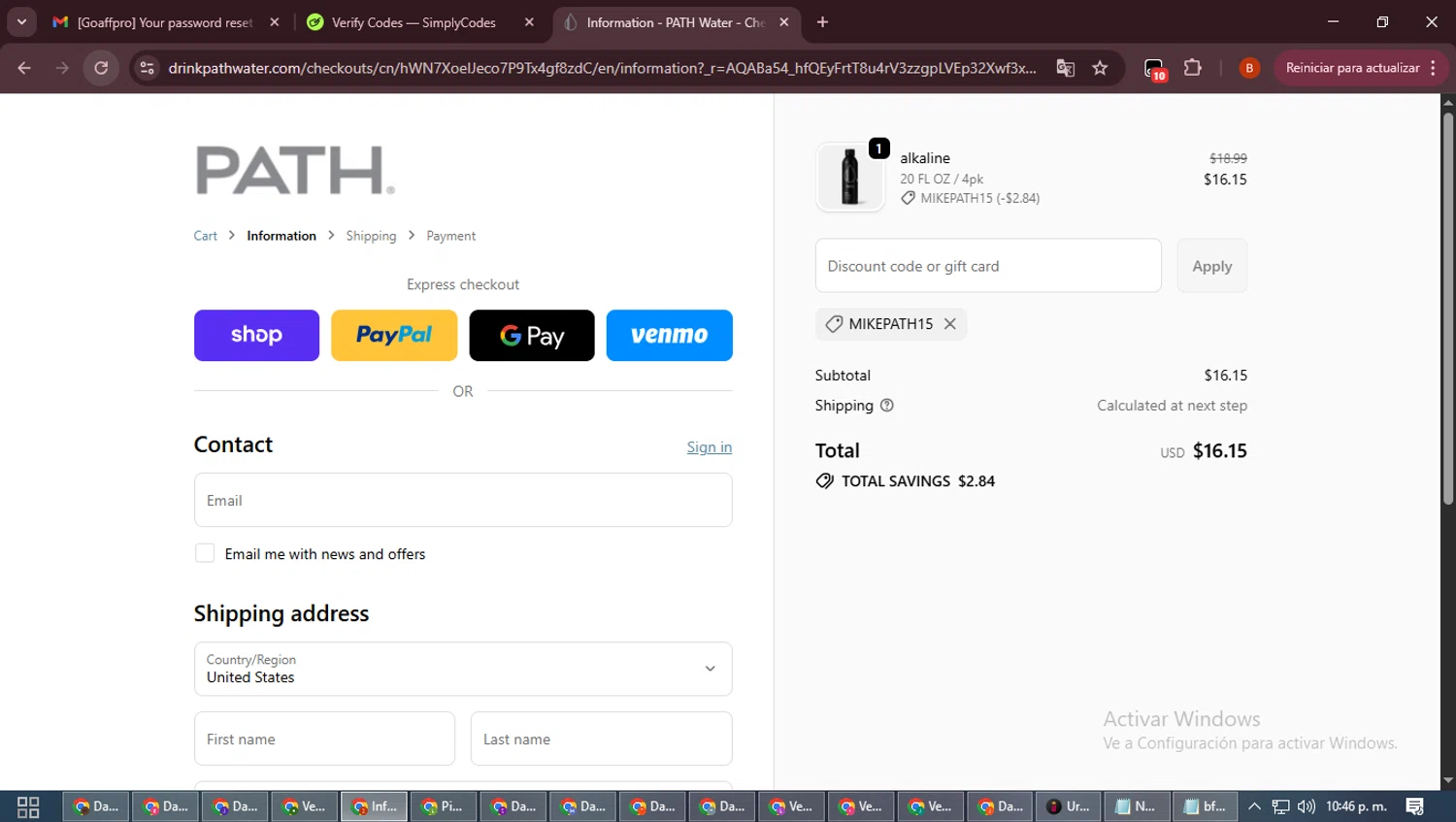Screen dimensions: 1456x822
Task: Pay with Shop Pay express button
Action: [x=256, y=335]
